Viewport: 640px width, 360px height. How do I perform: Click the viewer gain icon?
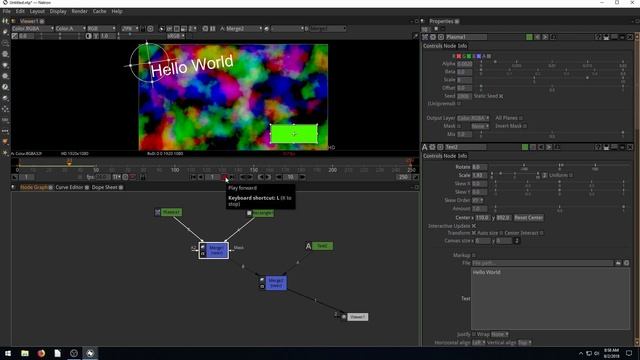pyautogui.click(x=15, y=36)
